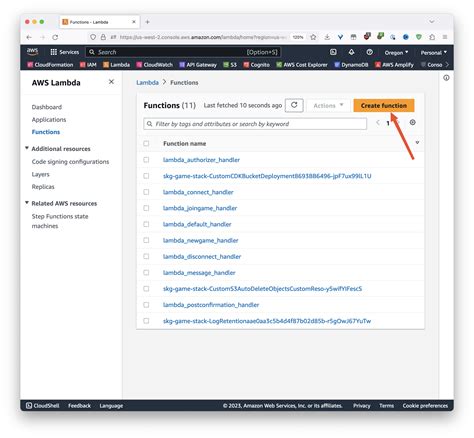The image size is (474, 438).
Task: Open the info panel icon
Action: click(x=446, y=78)
